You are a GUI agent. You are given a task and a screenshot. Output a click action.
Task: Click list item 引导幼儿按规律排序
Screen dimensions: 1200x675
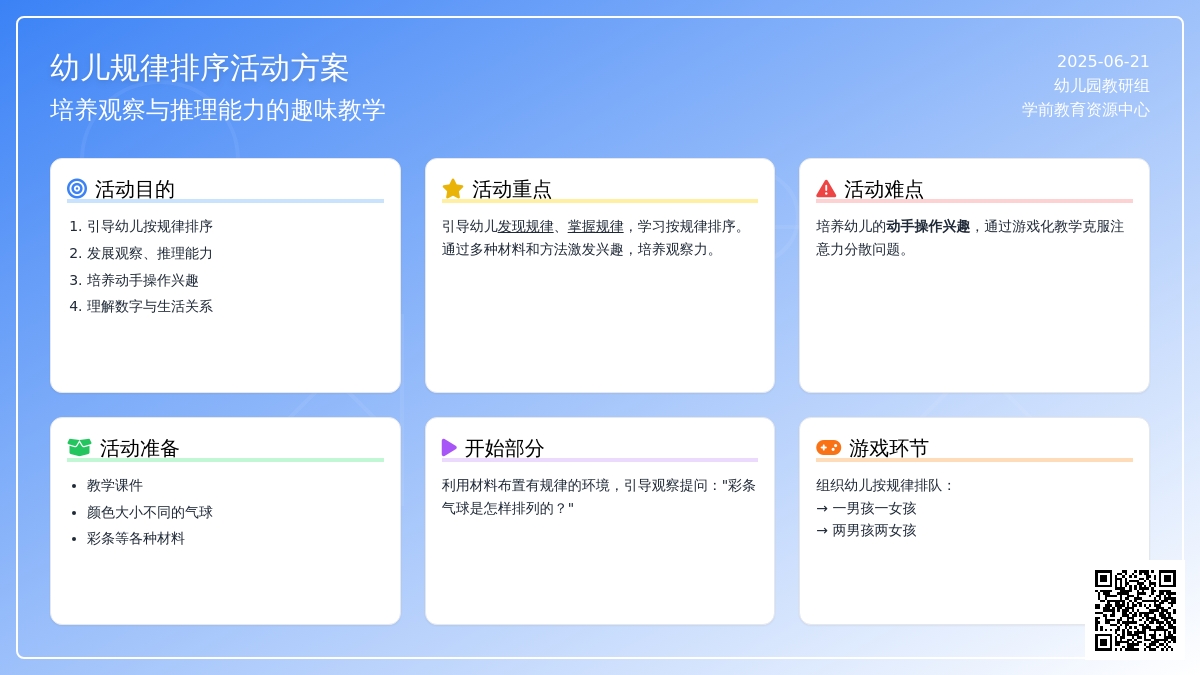click(150, 226)
